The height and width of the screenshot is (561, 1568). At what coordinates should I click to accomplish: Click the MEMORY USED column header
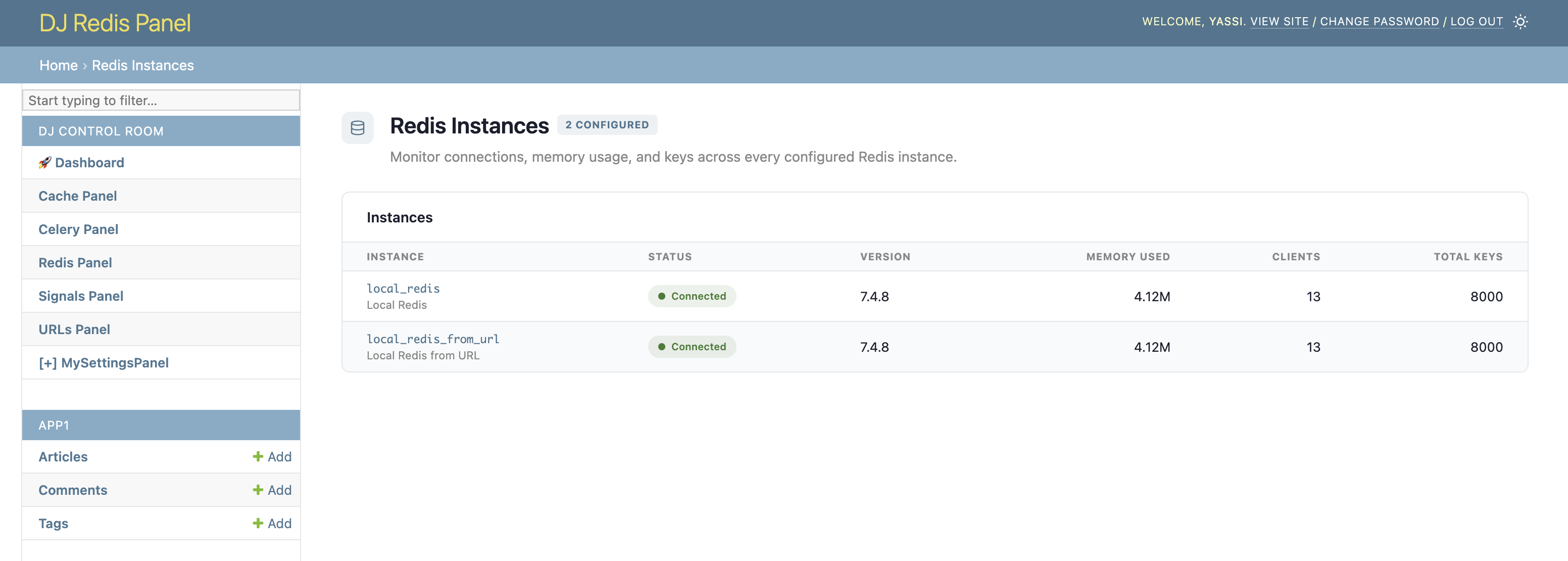[1128, 256]
